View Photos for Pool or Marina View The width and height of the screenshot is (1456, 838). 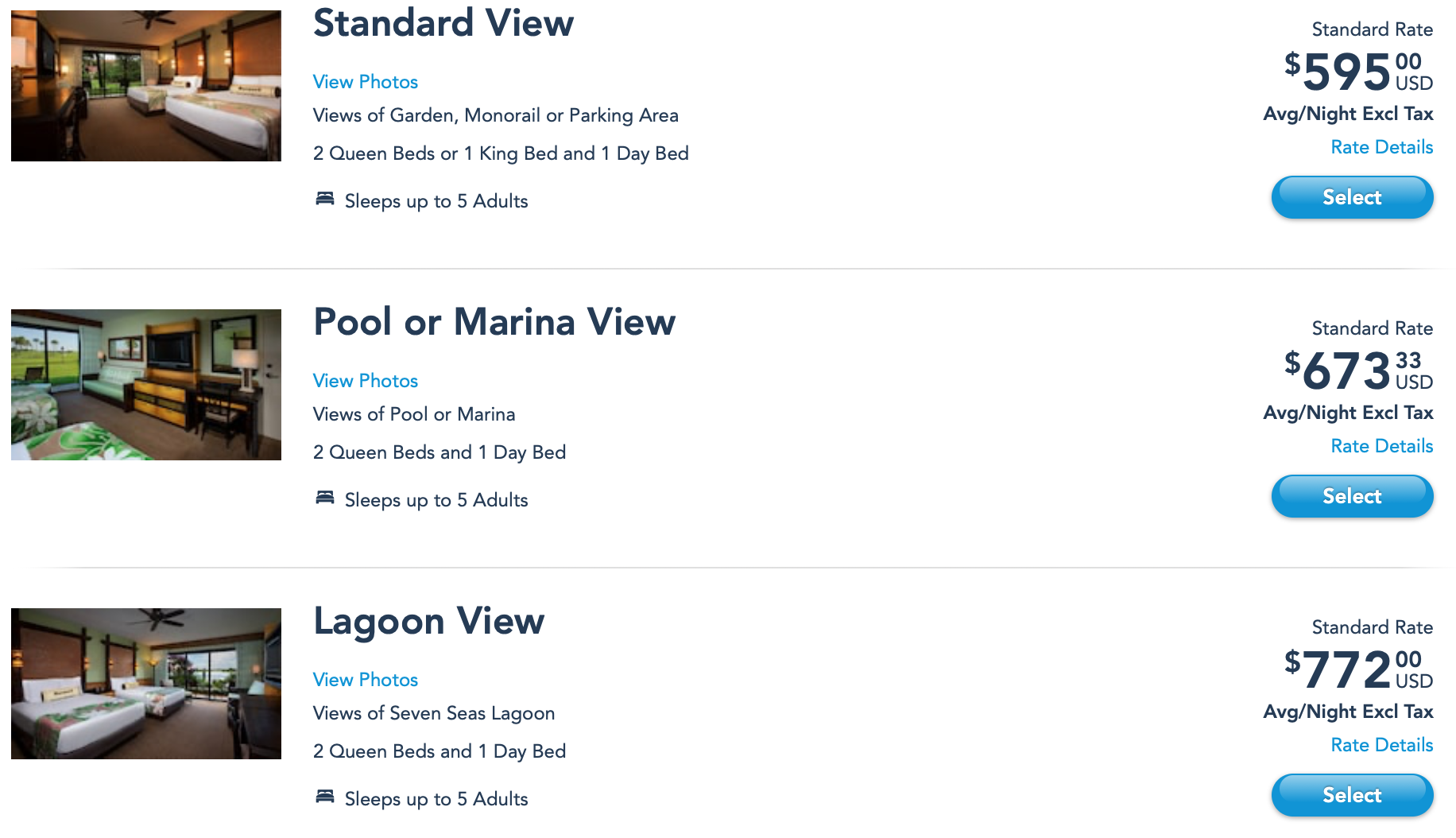(365, 381)
